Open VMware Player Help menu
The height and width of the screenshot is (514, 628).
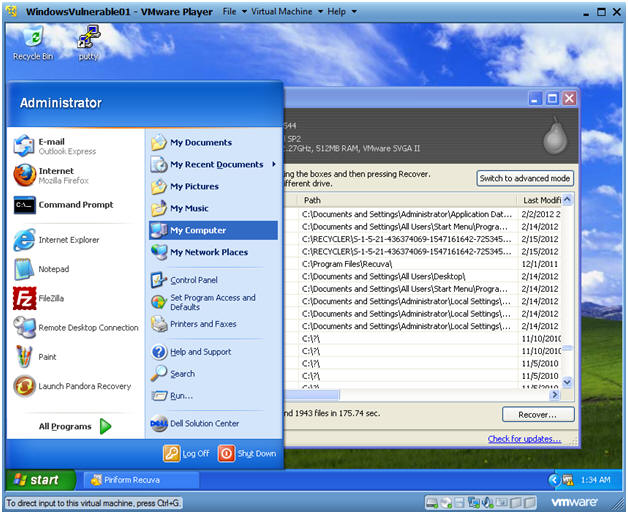[341, 12]
